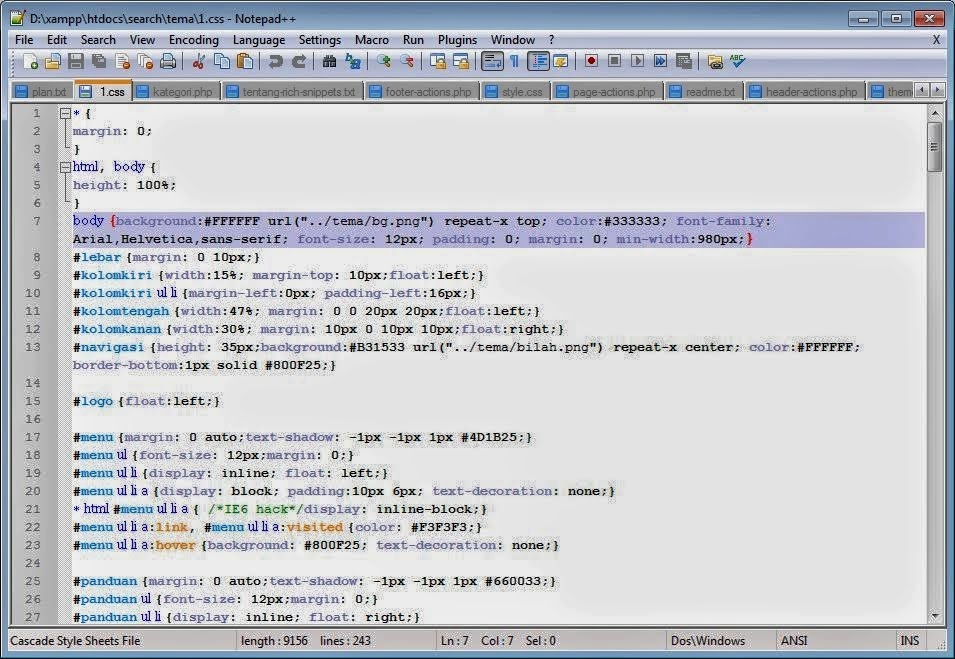Switch to the style.css tab

515,91
